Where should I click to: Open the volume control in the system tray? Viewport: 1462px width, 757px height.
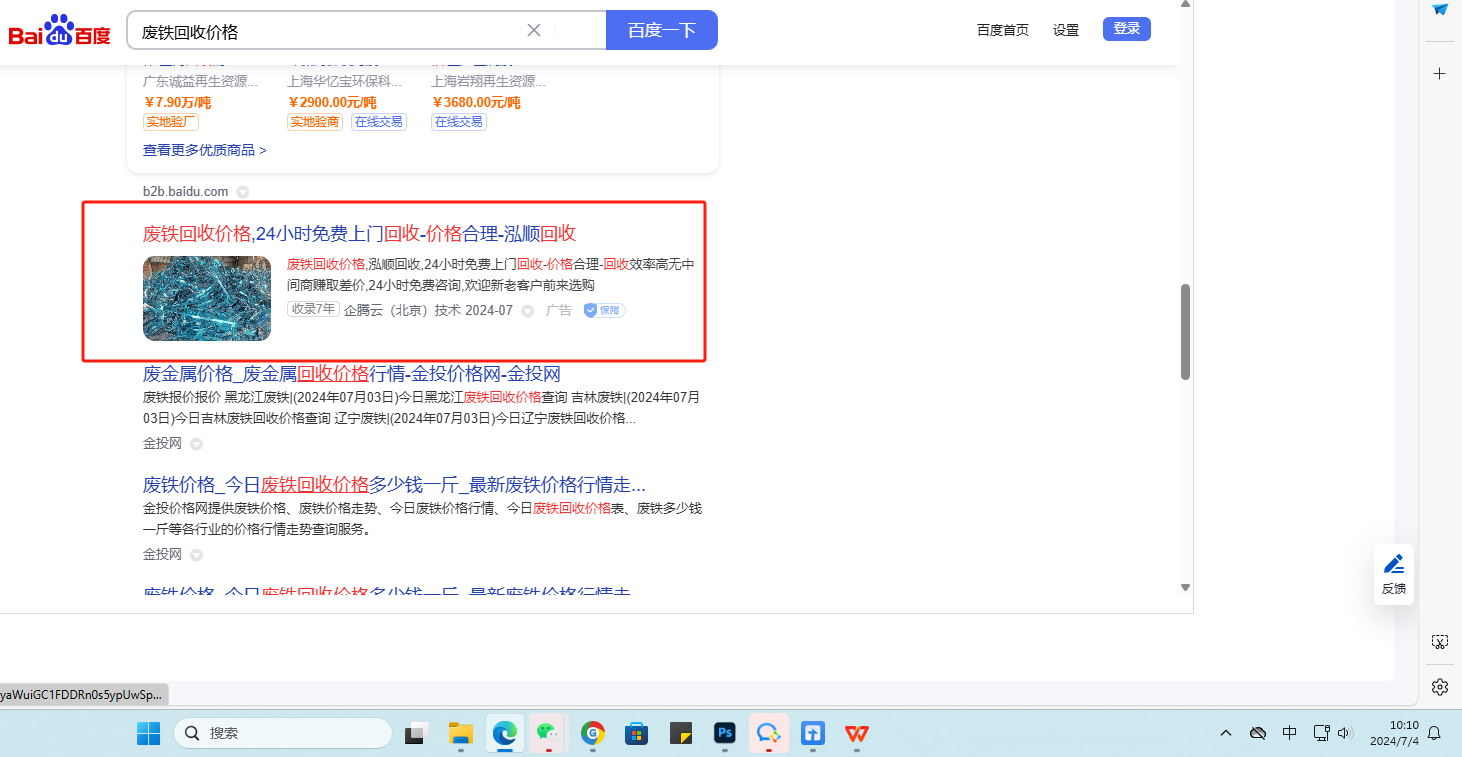(x=1344, y=733)
